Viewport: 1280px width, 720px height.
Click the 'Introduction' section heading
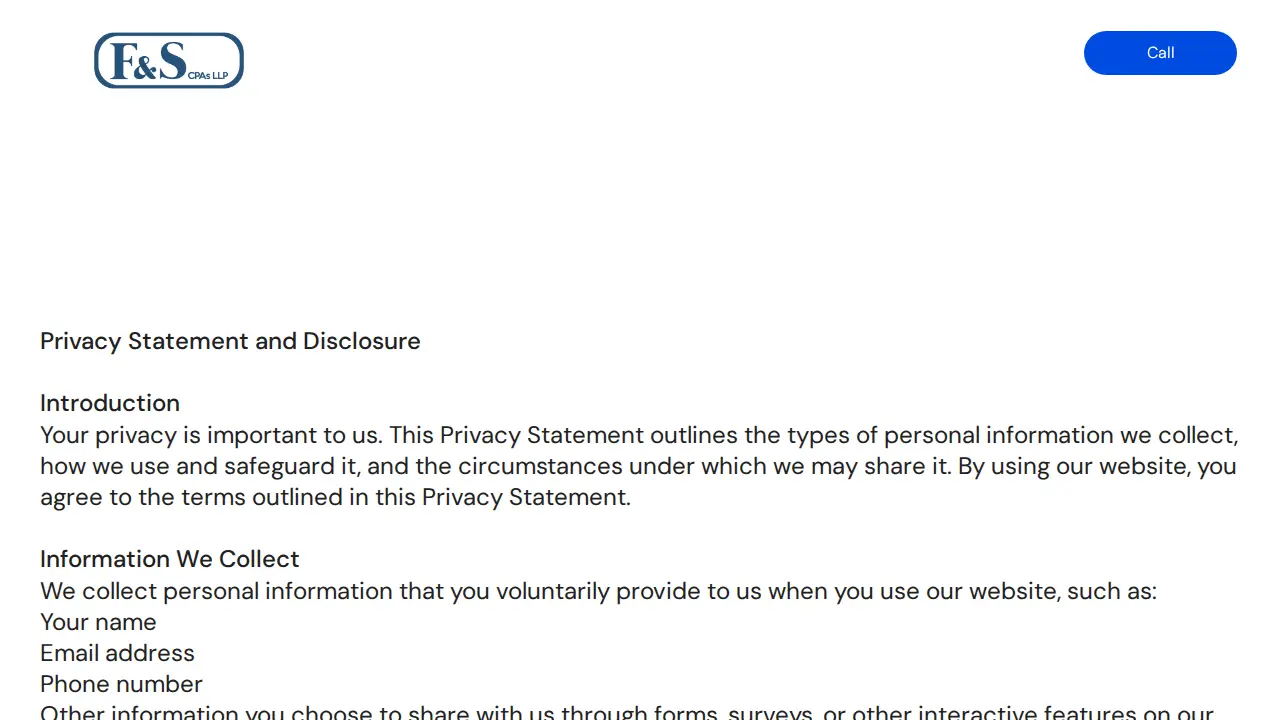(x=110, y=403)
